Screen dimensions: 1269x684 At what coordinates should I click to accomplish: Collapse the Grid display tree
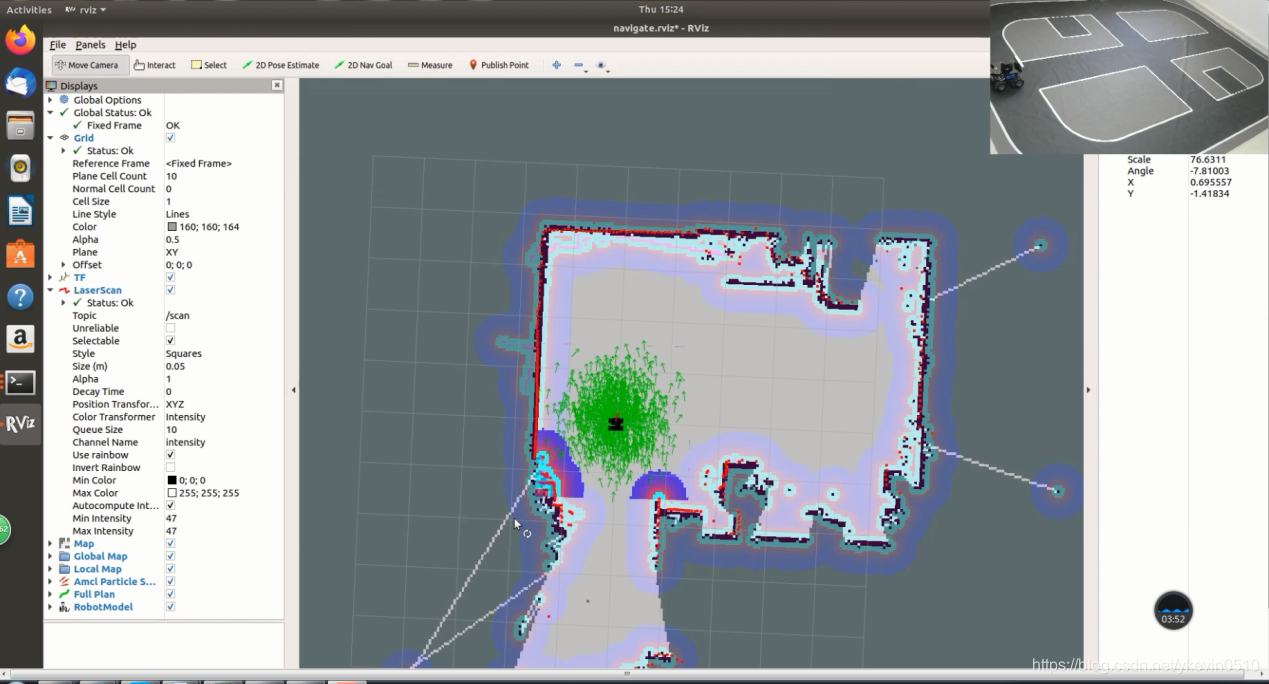[51, 138]
